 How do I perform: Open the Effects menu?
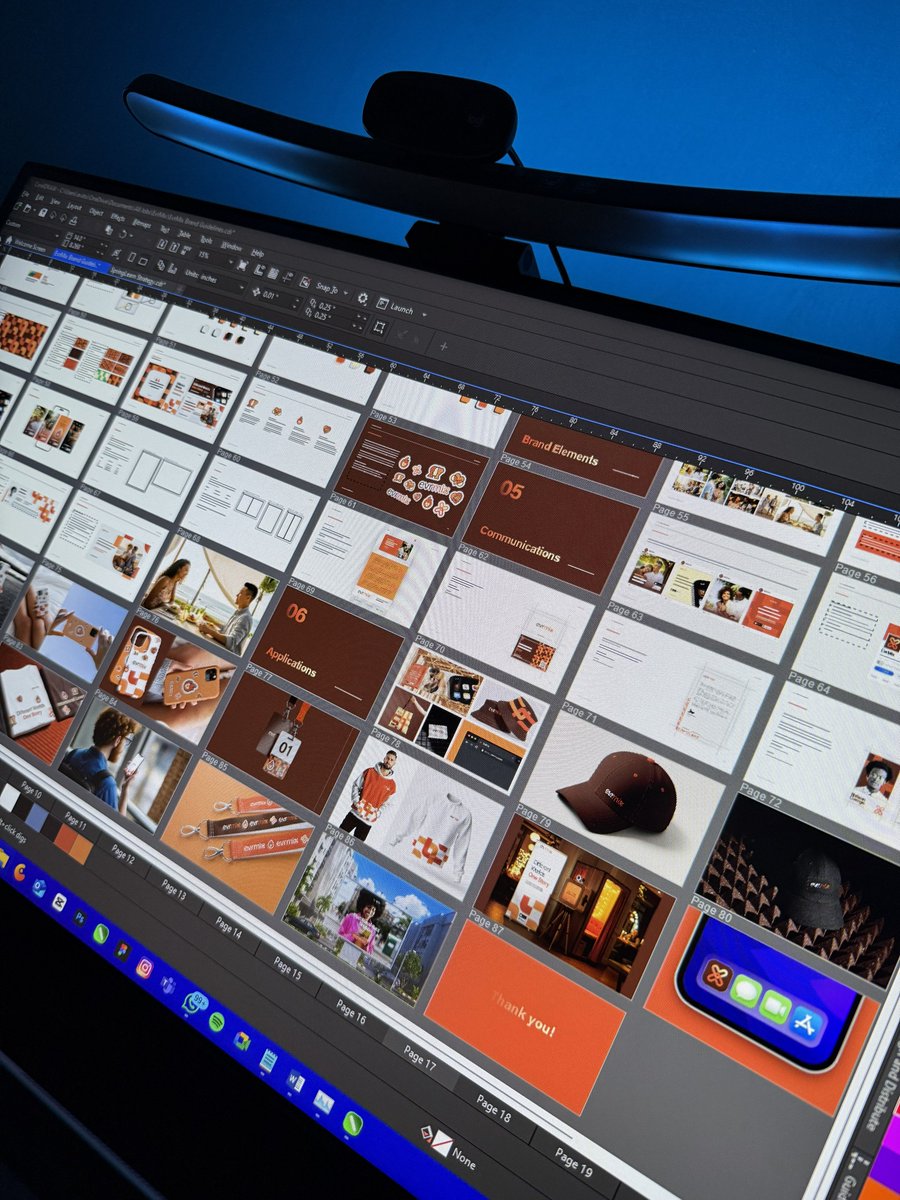coord(118,217)
